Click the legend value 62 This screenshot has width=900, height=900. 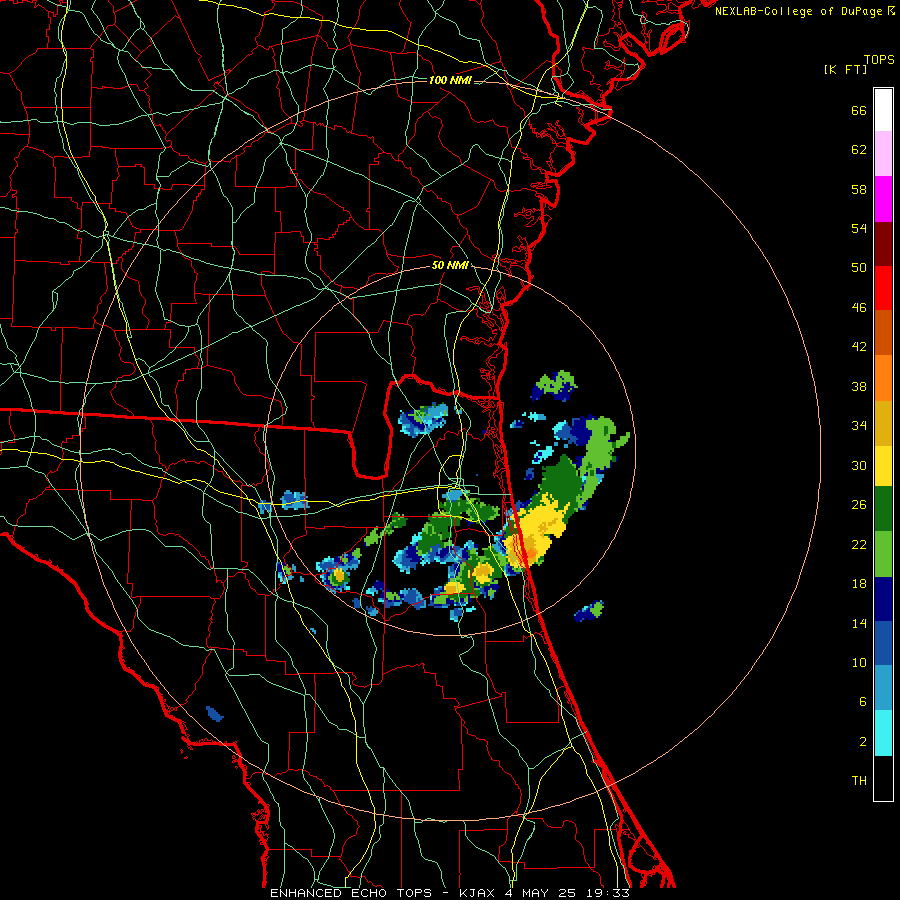859,150
